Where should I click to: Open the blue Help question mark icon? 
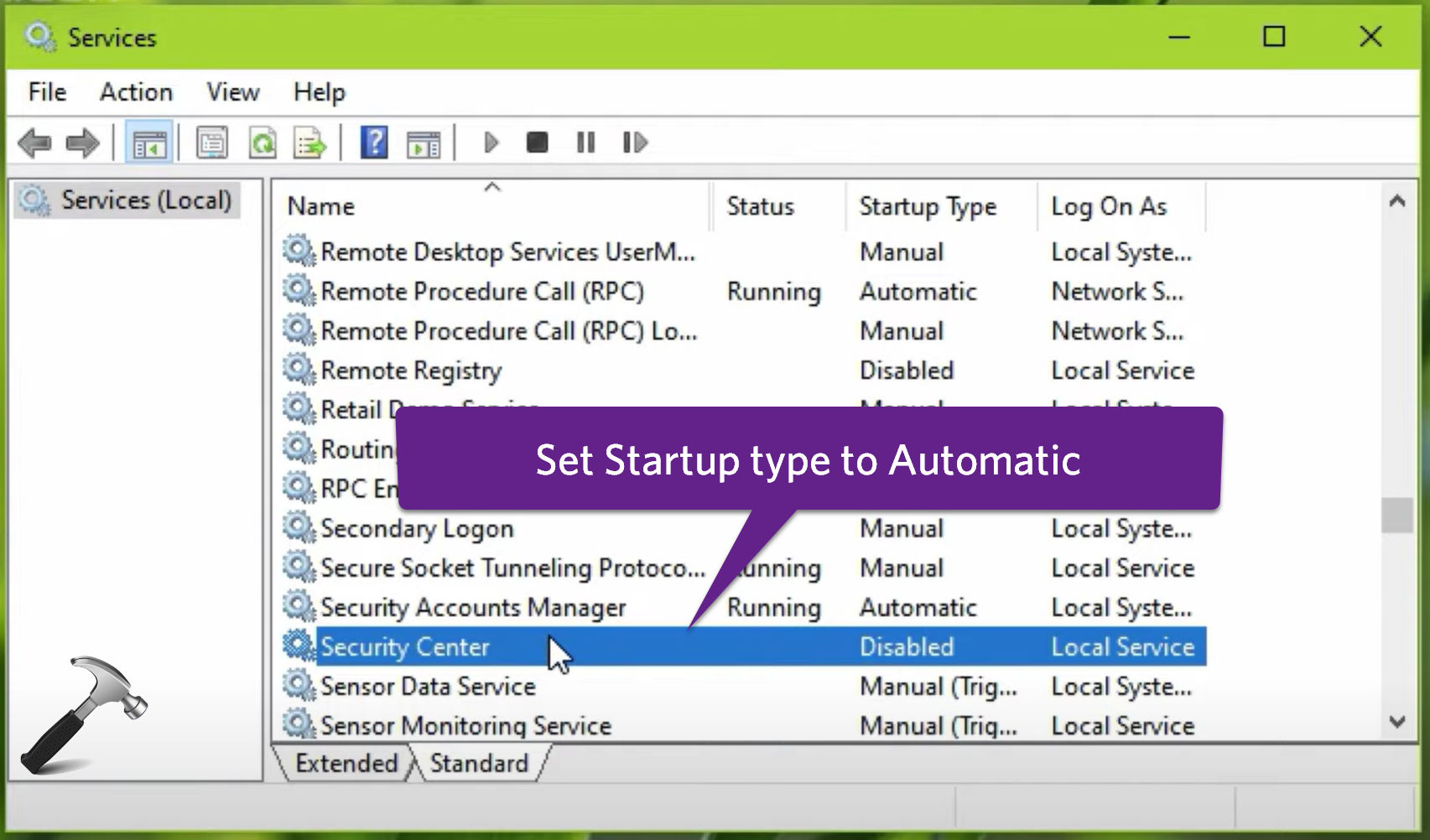(x=374, y=143)
